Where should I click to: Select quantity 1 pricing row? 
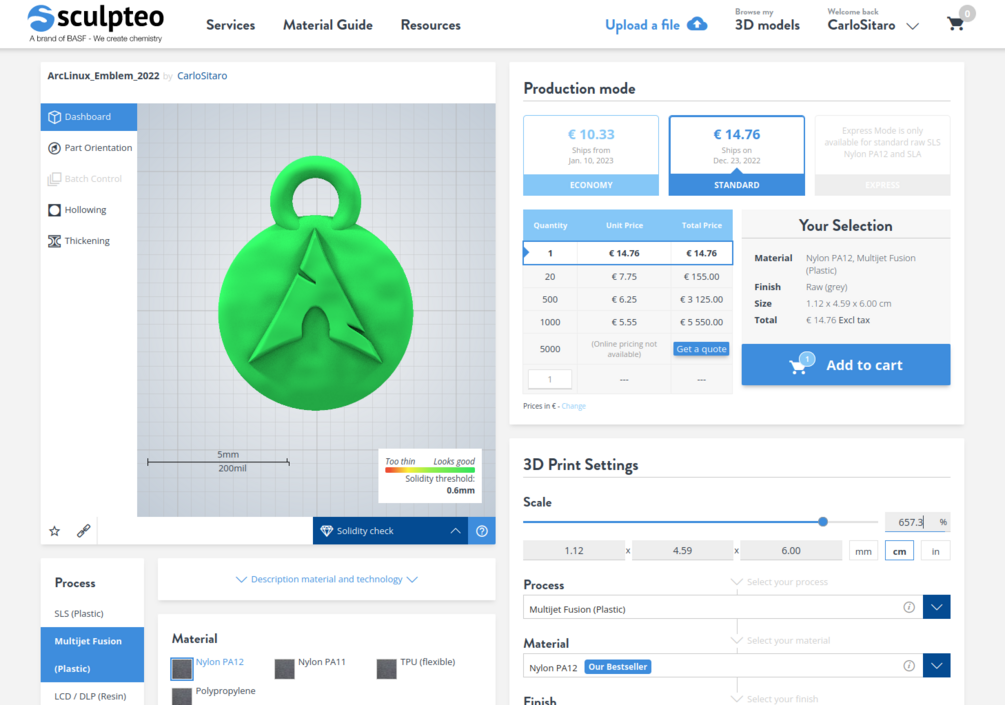(628, 253)
